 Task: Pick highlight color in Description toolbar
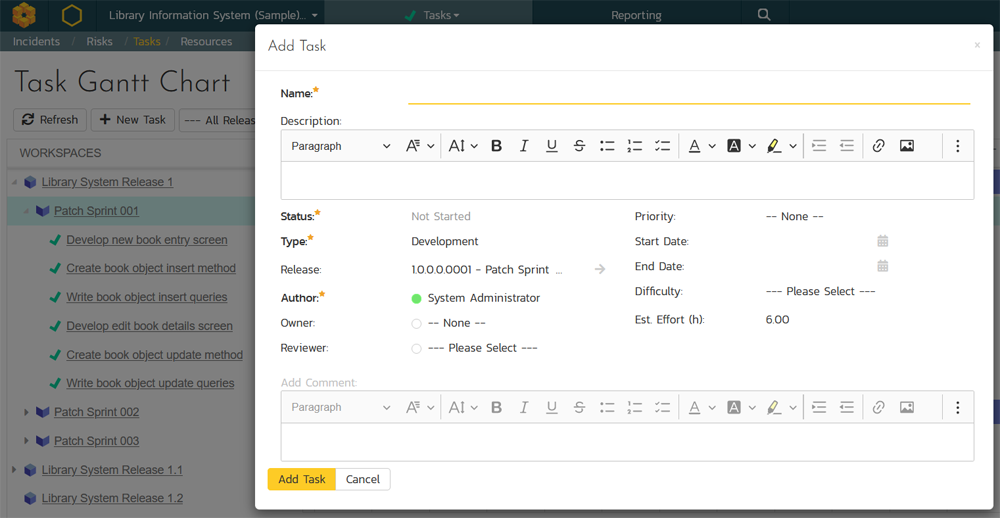(x=774, y=146)
